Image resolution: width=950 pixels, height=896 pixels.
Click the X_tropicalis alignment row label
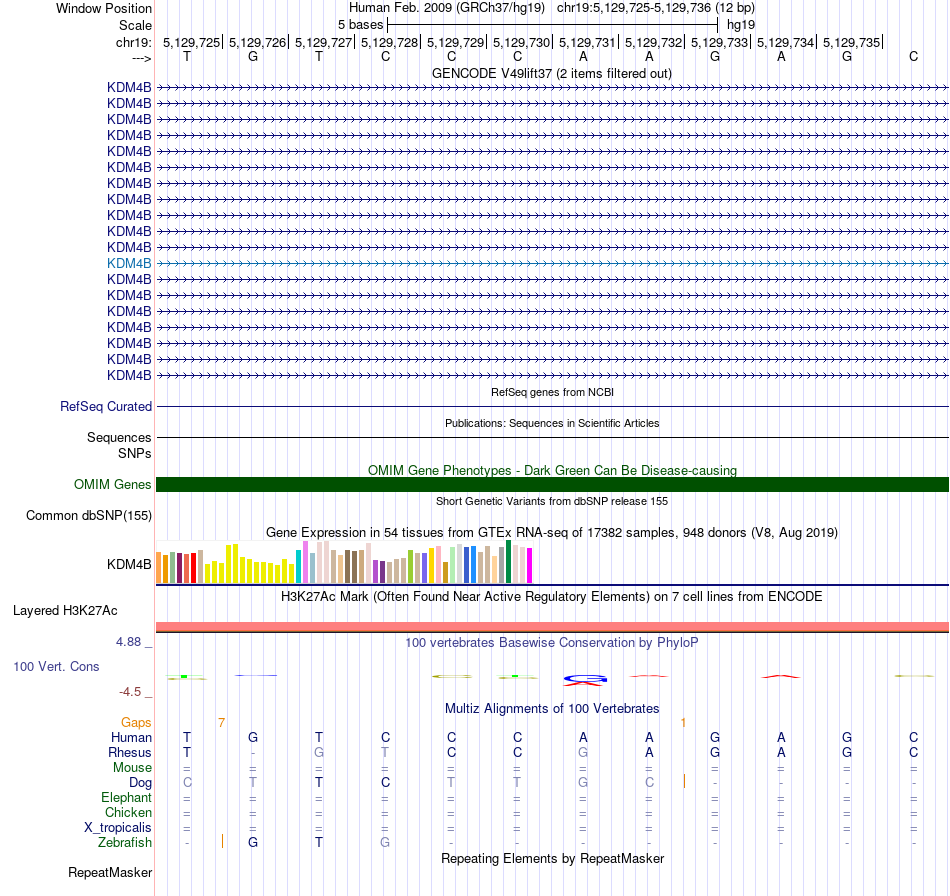pos(118,828)
